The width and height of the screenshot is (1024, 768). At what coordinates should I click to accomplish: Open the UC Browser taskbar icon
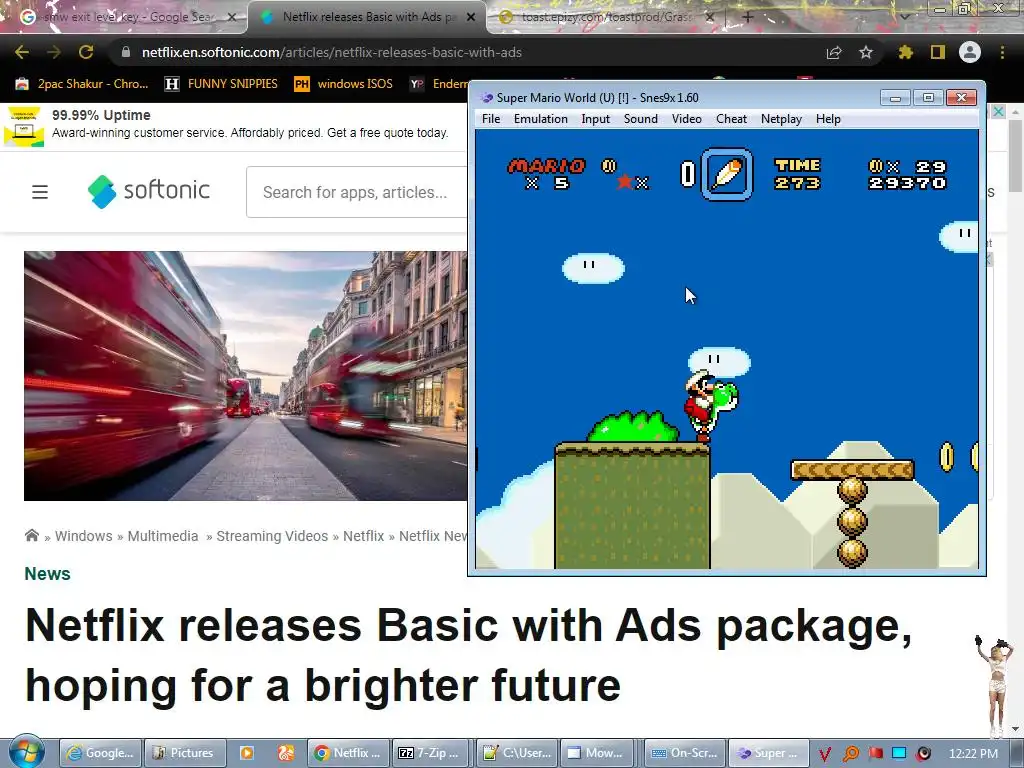tap(285, 753)
